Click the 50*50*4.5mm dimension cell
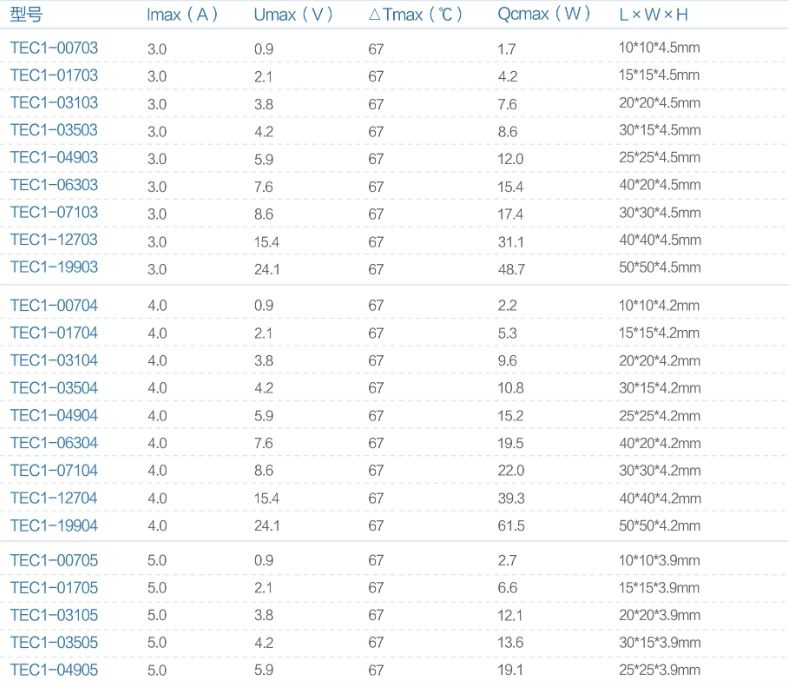This screenshot has width=792, height=684. pos(659,267)
